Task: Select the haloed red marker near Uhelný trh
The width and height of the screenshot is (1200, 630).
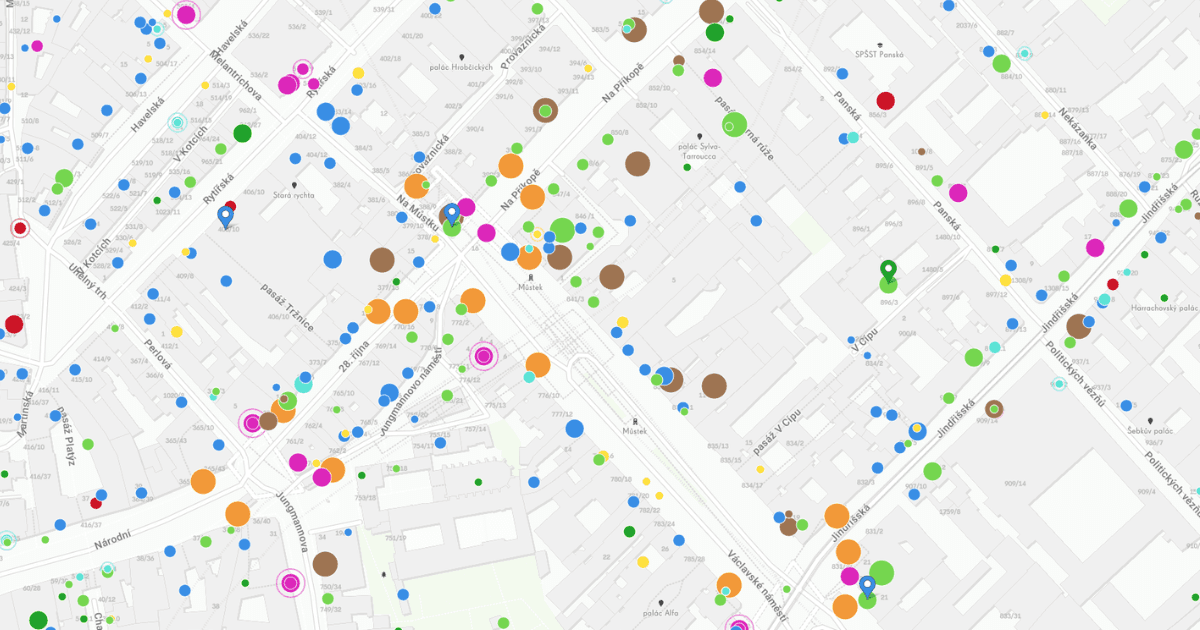Action: 20,229
